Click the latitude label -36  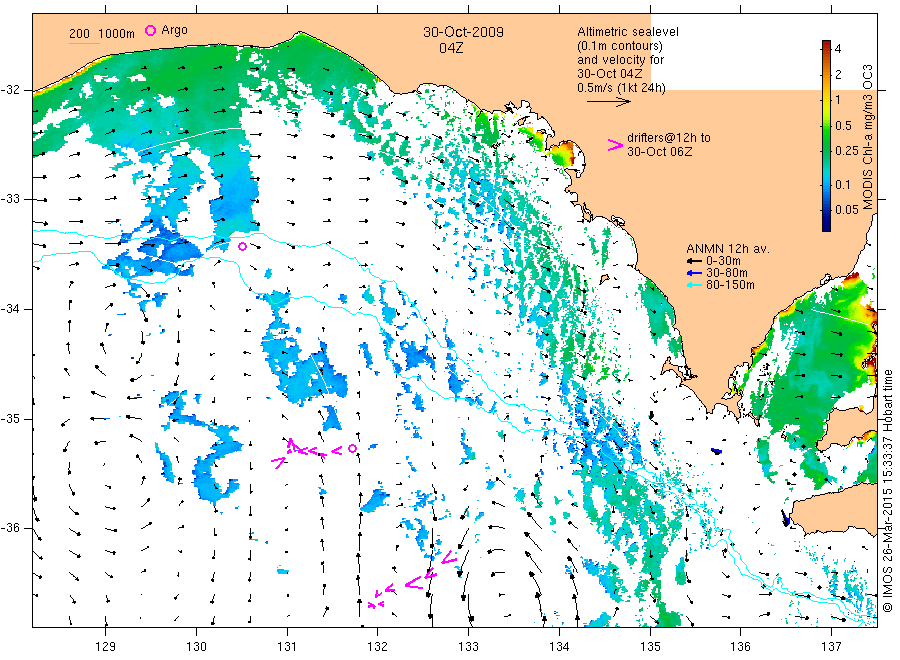(11, 528)
